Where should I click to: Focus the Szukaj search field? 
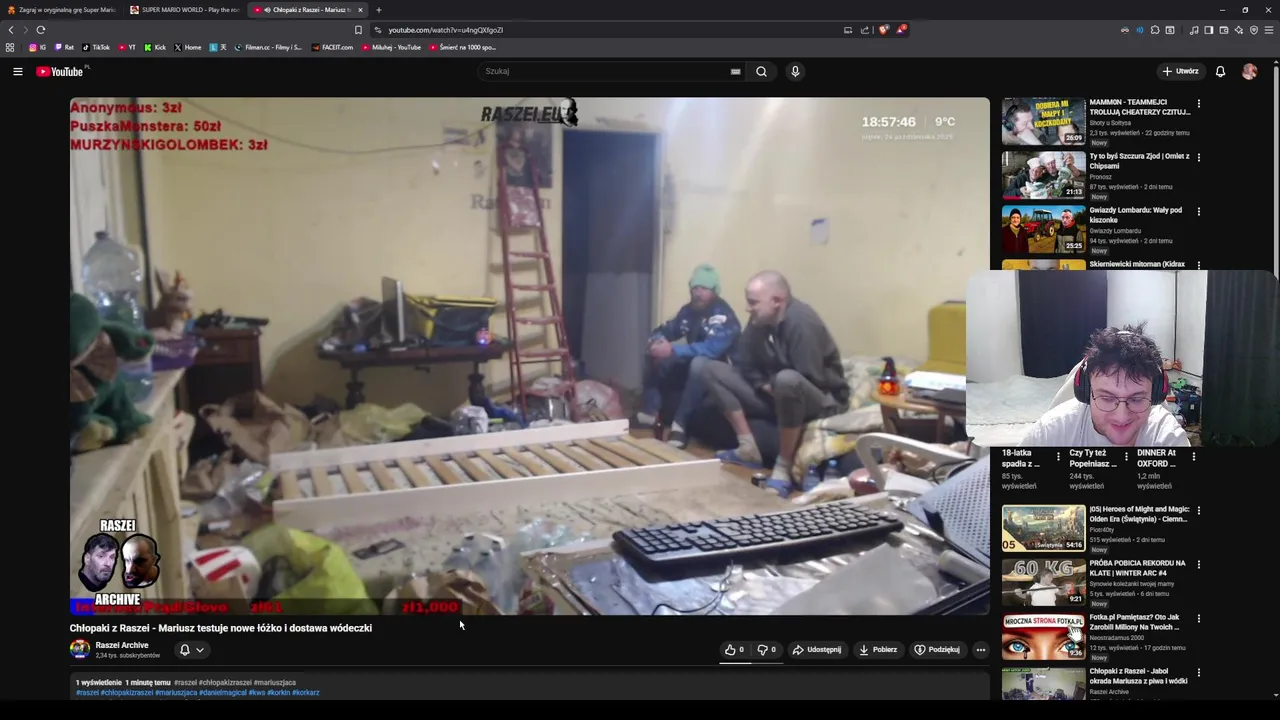coord(605,71)
